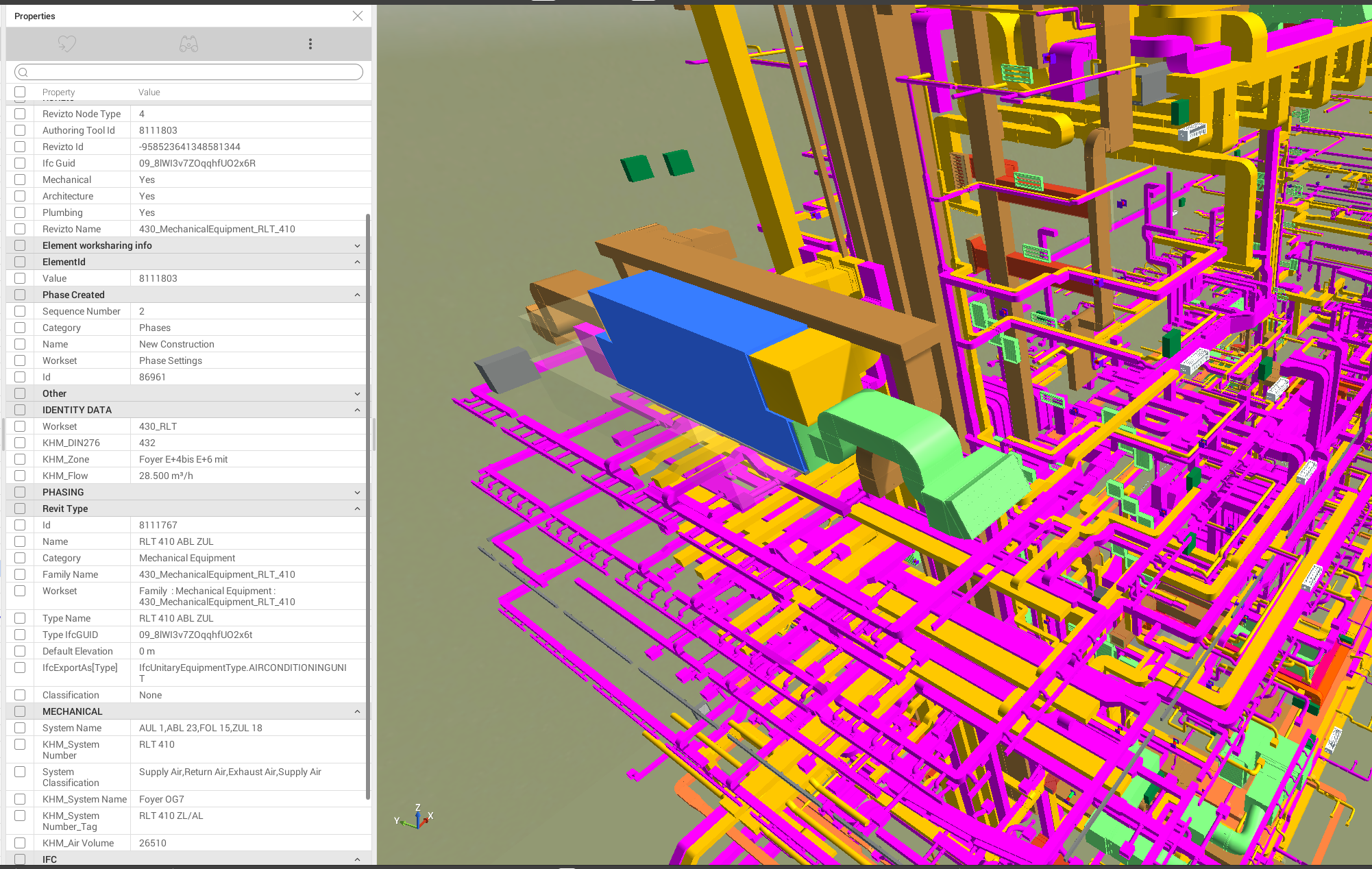
Task: Collapse the ElementId section
Action: pyautogui.click(x=357, y=262)
